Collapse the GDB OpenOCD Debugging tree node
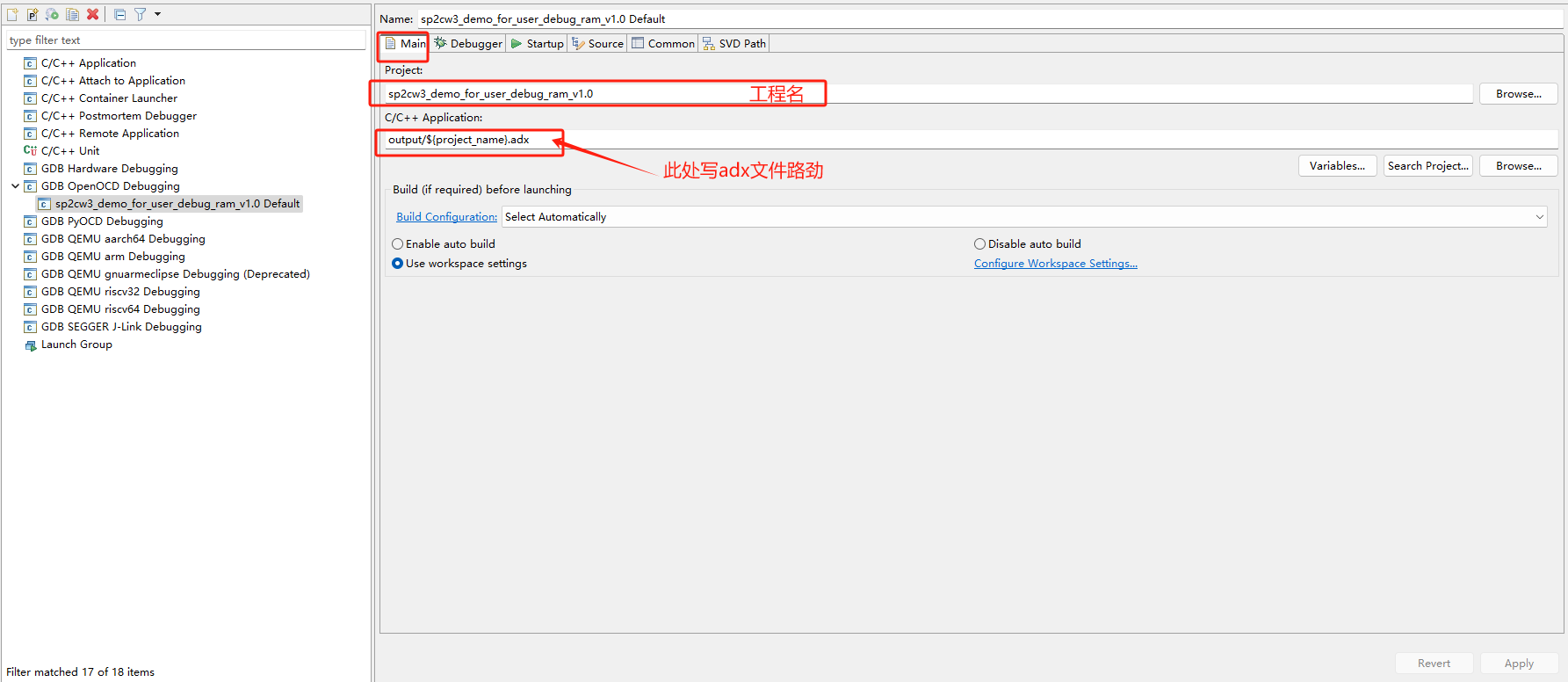Image resolution: width=1568 pixels, height=682 pixels. pos(15,186)
